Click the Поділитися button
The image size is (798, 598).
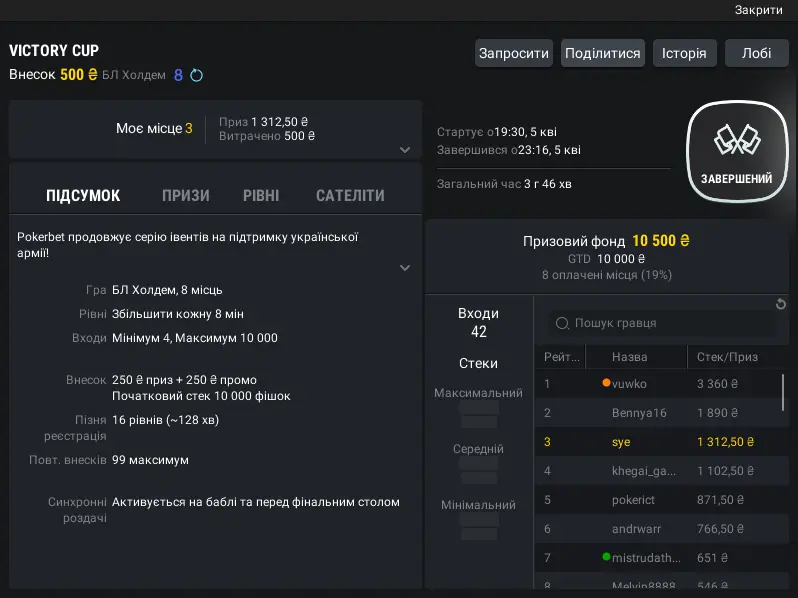coord(602,54)
